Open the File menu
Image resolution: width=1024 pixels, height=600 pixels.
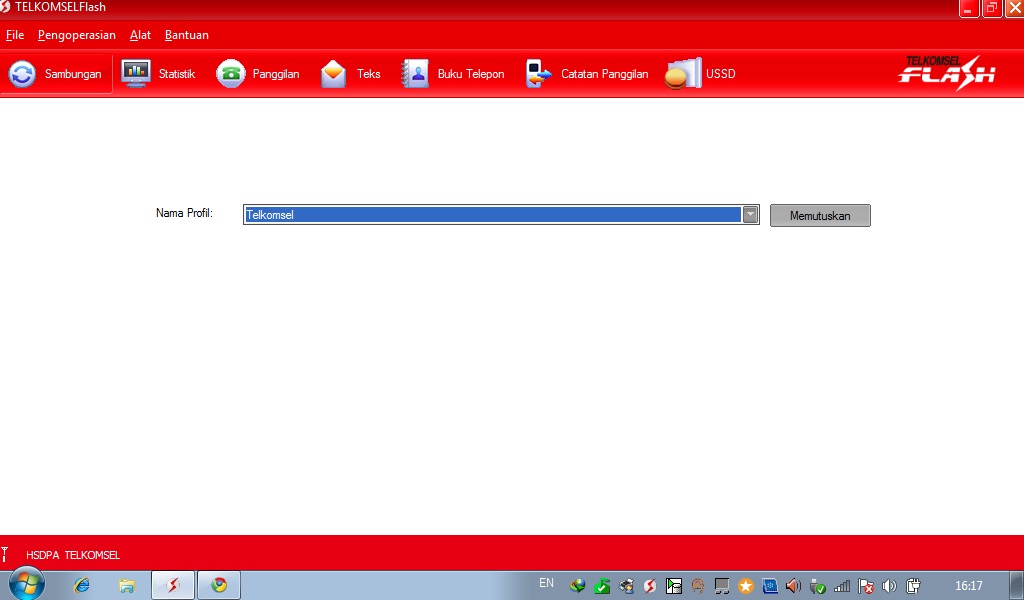point(15,34)
